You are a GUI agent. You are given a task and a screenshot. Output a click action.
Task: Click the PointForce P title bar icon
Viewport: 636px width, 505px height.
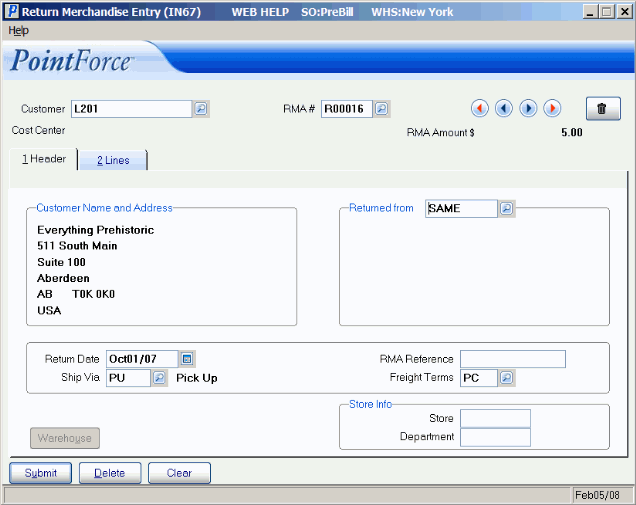coord(12,12)
